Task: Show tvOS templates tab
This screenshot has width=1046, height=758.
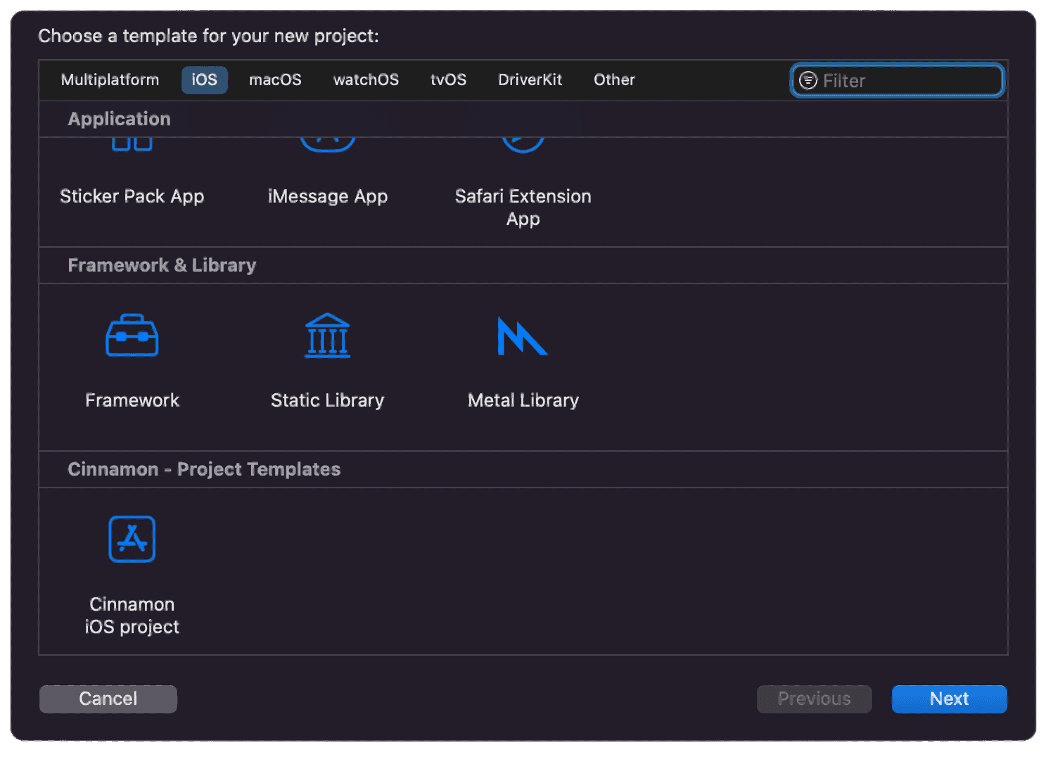Action: (448, 80)
